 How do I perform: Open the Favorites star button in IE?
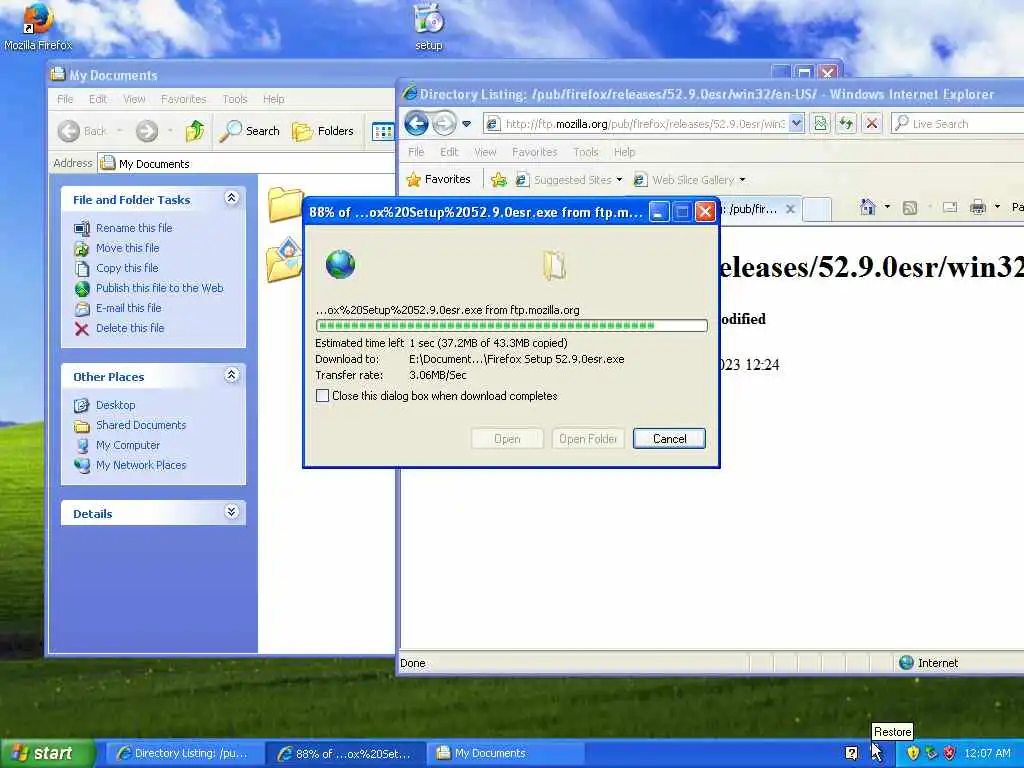(438, 179)
